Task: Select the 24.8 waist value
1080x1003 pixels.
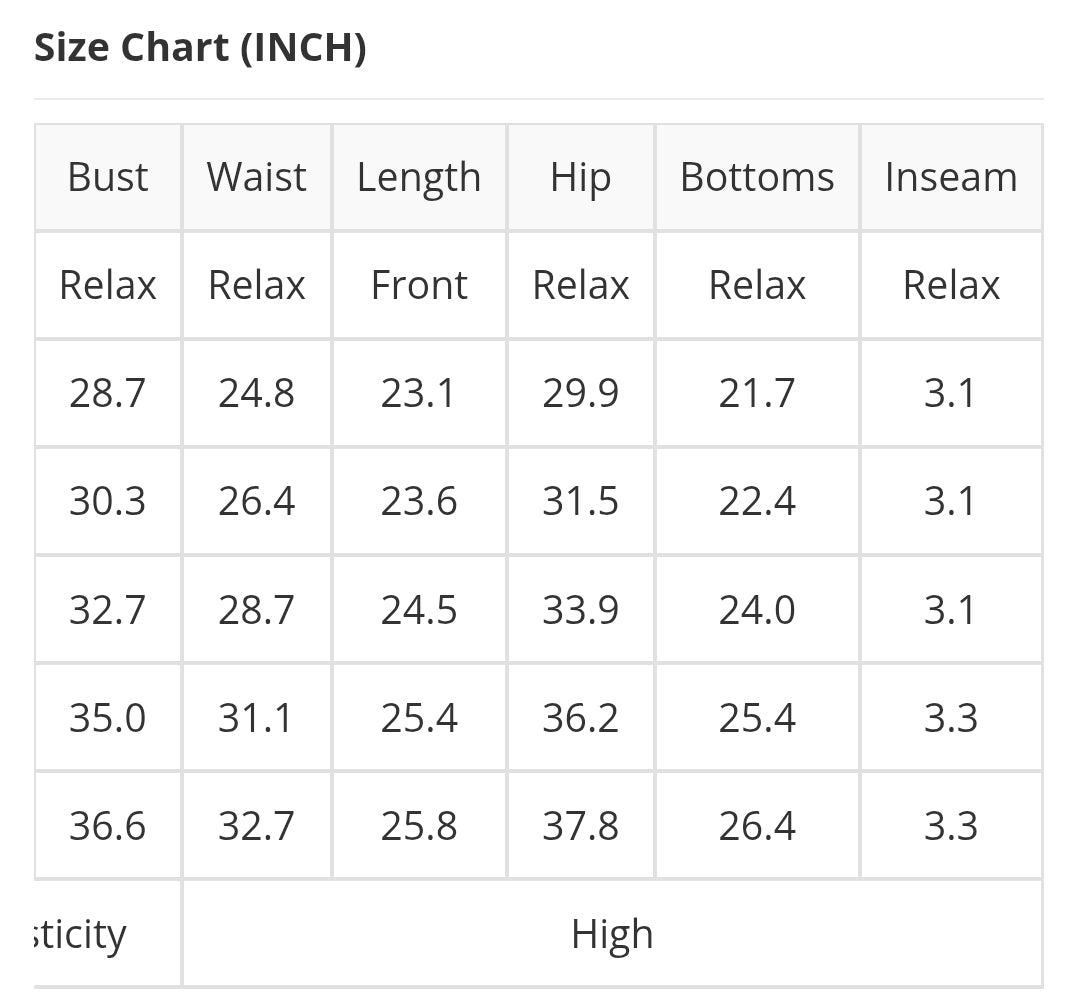Action: [256, 393]
